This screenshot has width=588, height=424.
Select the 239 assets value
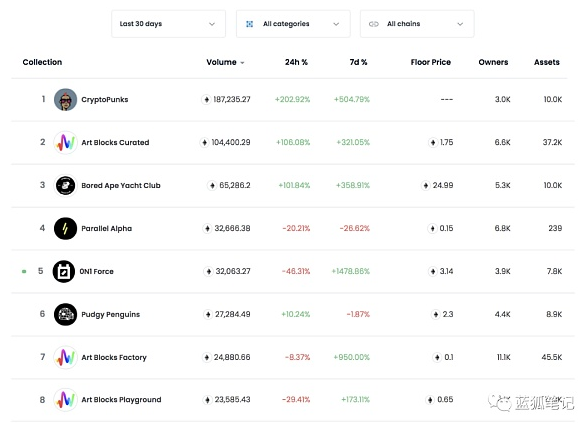555,228
